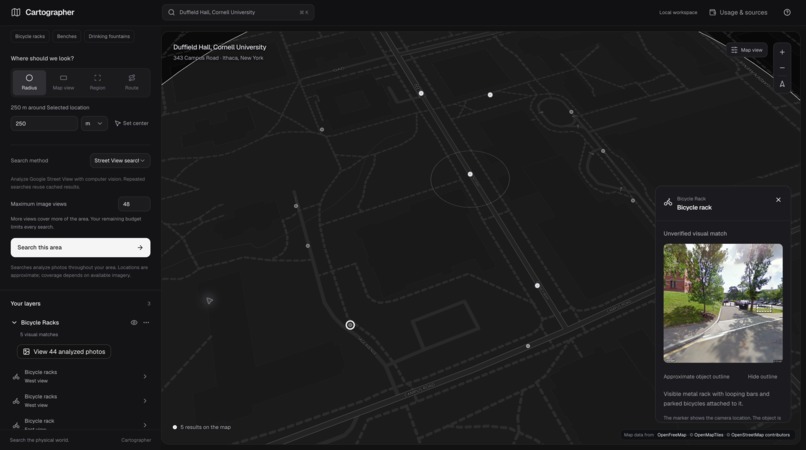
Task: Open the OpenMapTiles attribution link
Action: (x=708, y=435)
